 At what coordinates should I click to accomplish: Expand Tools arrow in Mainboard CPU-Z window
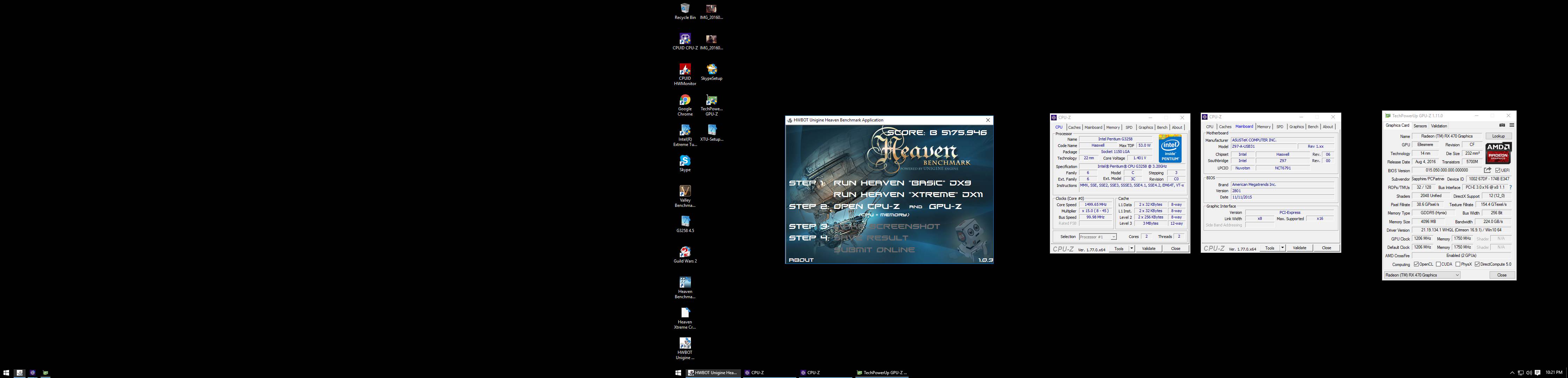[x=1282, y=248]
